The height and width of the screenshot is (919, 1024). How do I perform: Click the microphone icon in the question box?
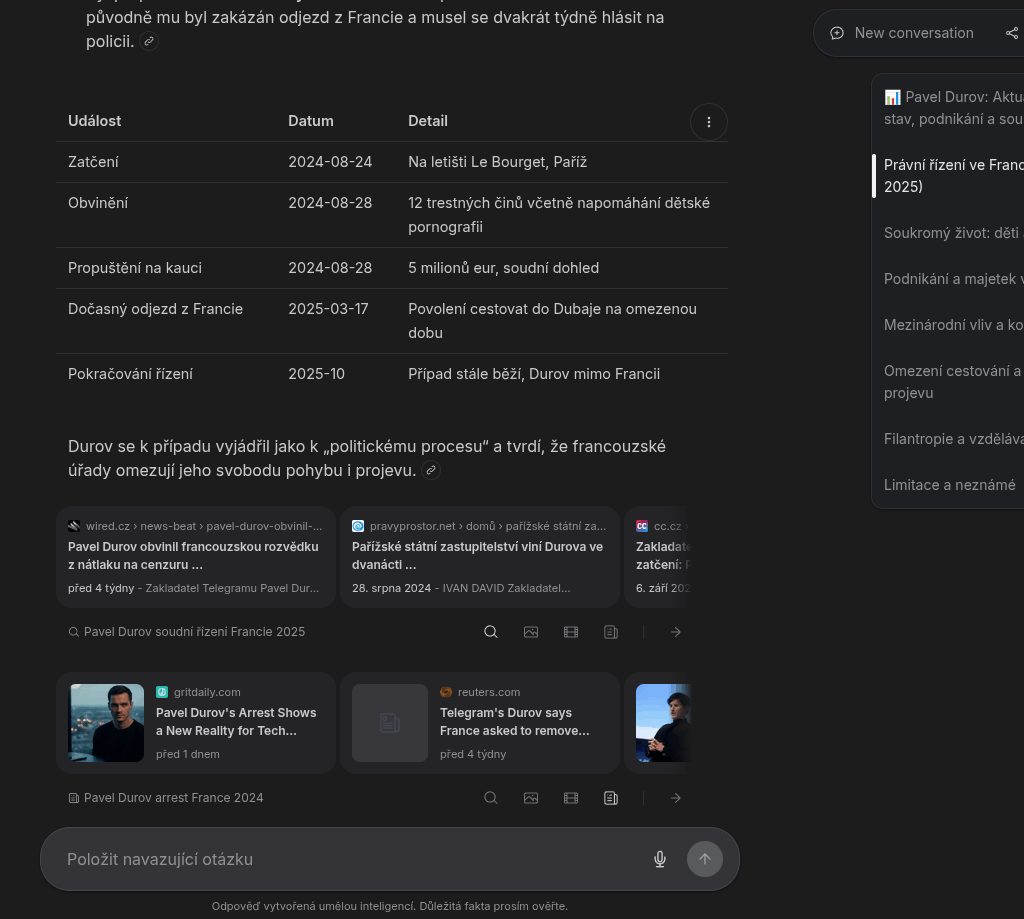[x=660, y=859]
